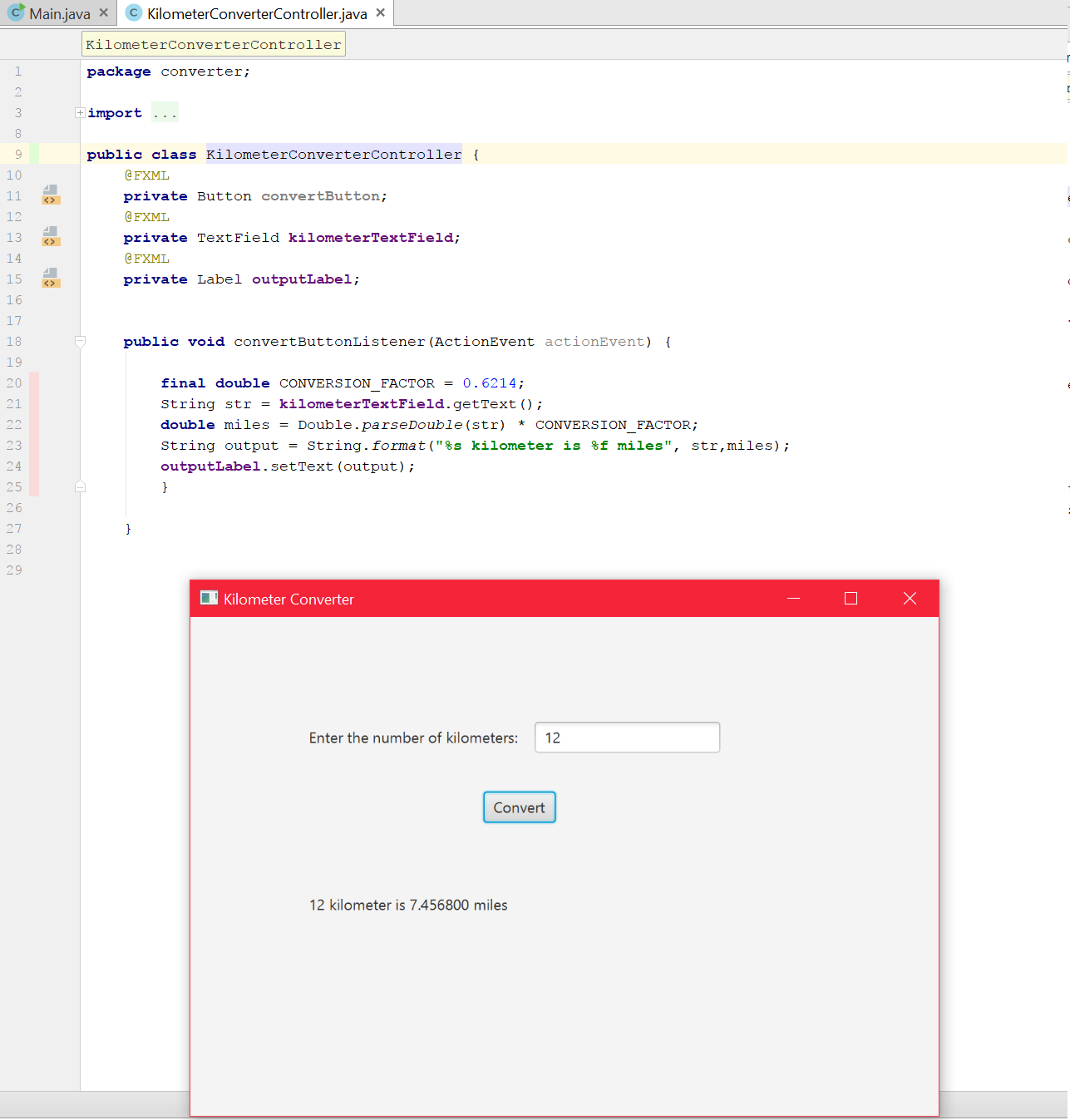The width and height of the screenshot is (1070, 1120).
Task: Expand the collapsed import block
Action: click(x=80, y=112)
